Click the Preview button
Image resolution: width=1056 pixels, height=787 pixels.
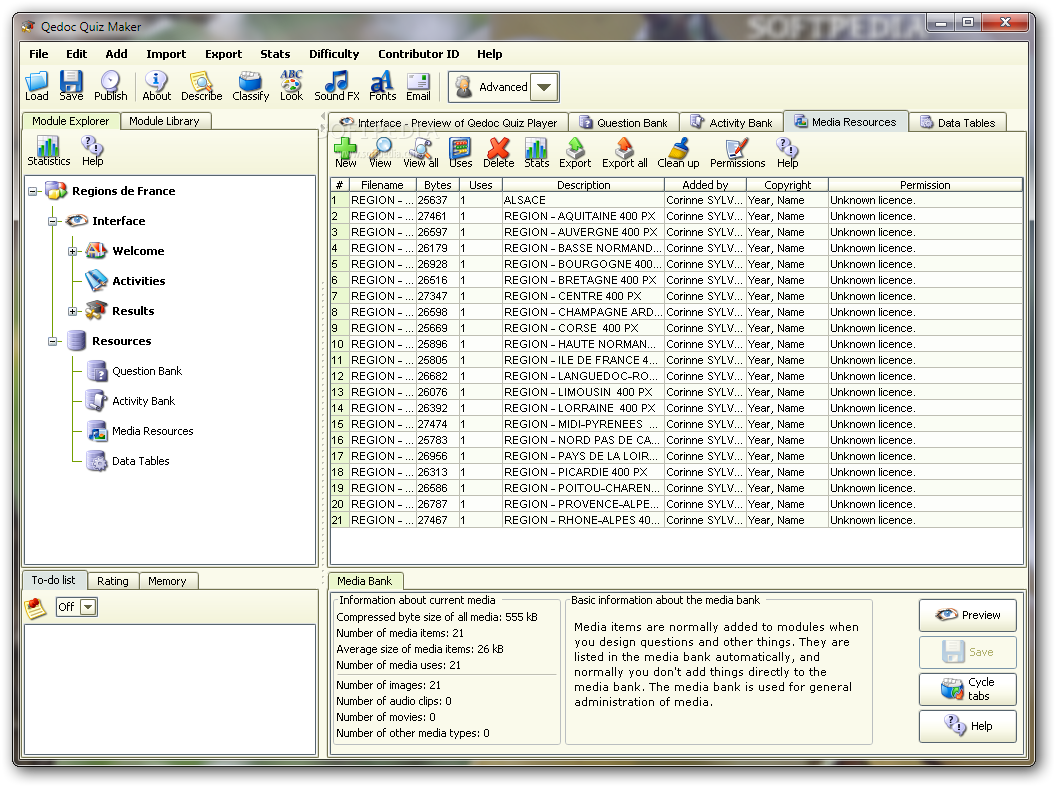click(x=968, y=615)
